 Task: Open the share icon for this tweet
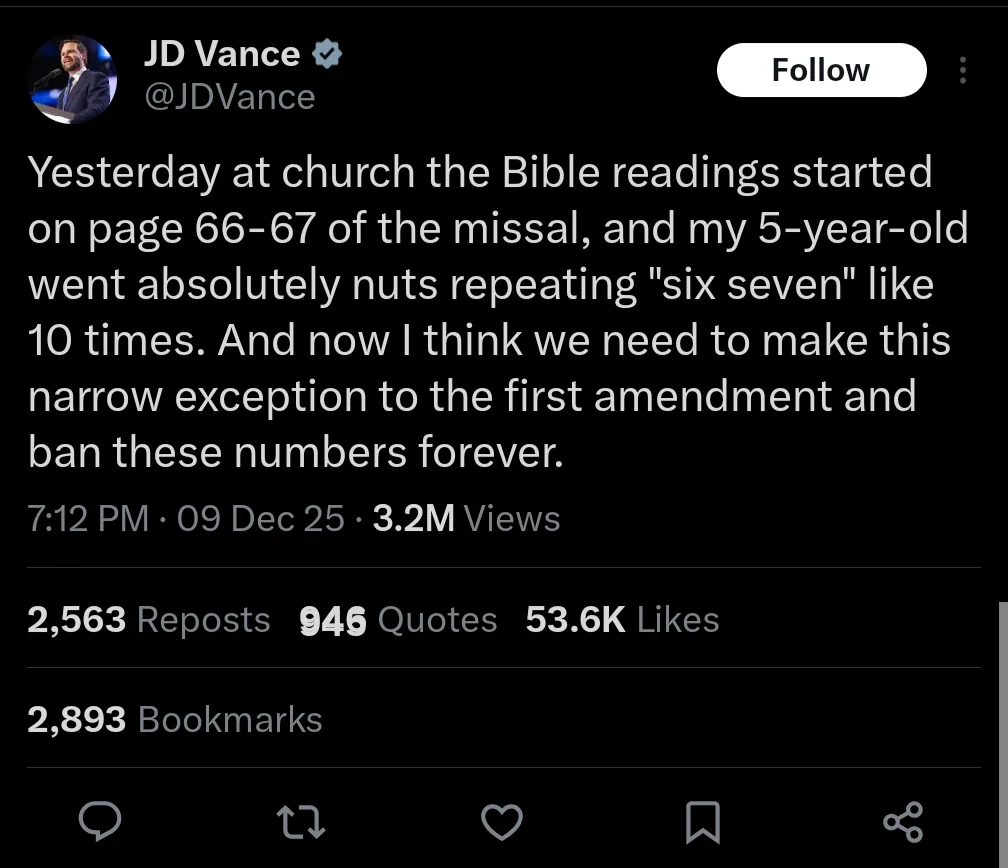[903, 822]
